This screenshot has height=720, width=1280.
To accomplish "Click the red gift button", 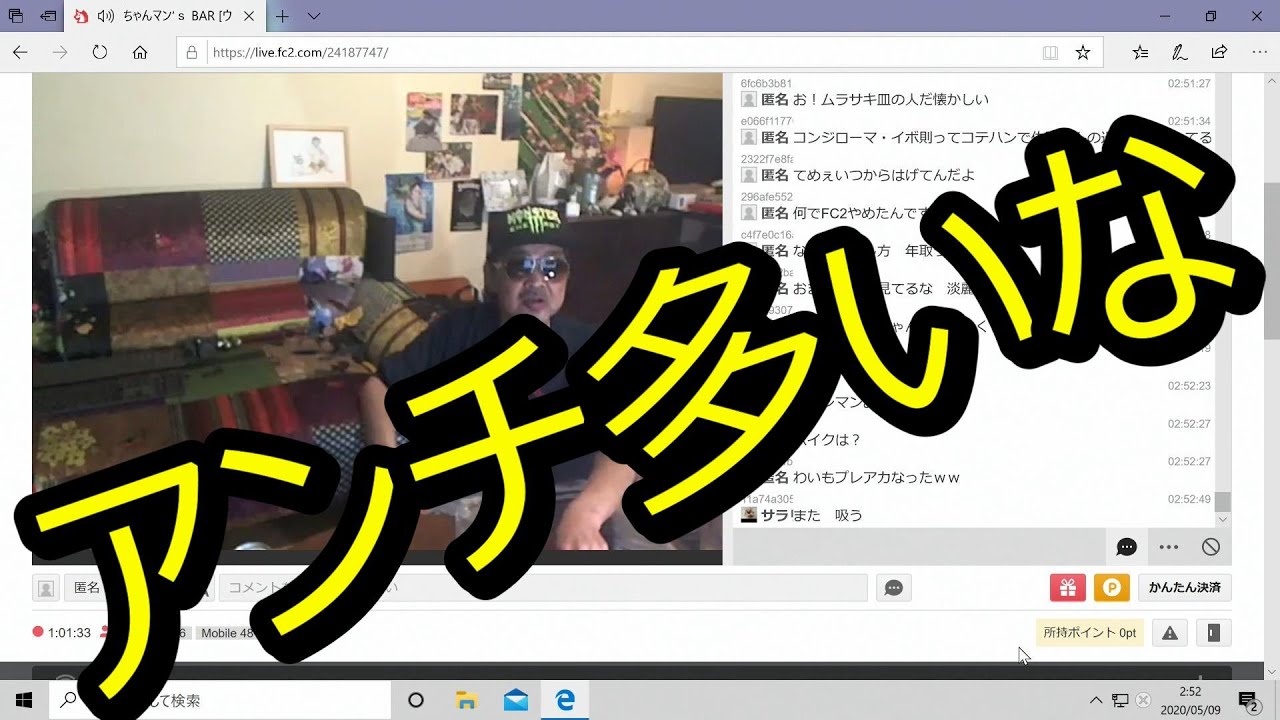I will (1068, 588).
